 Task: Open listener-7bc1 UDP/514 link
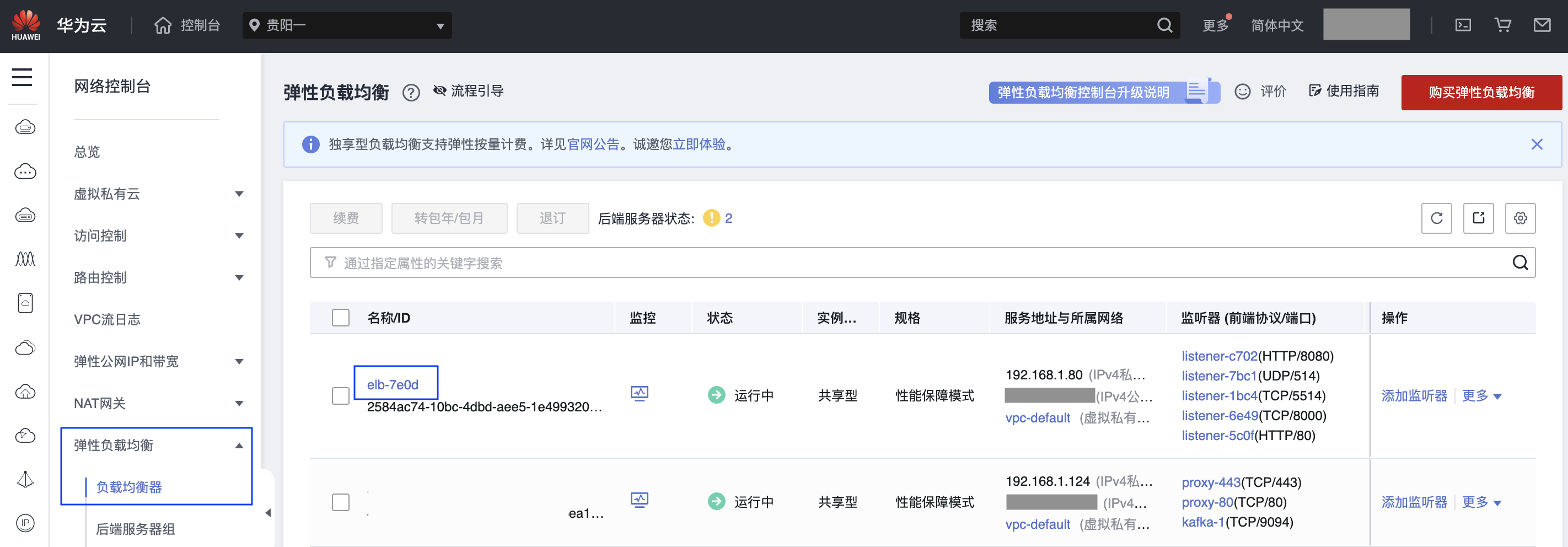(1219, 376)
